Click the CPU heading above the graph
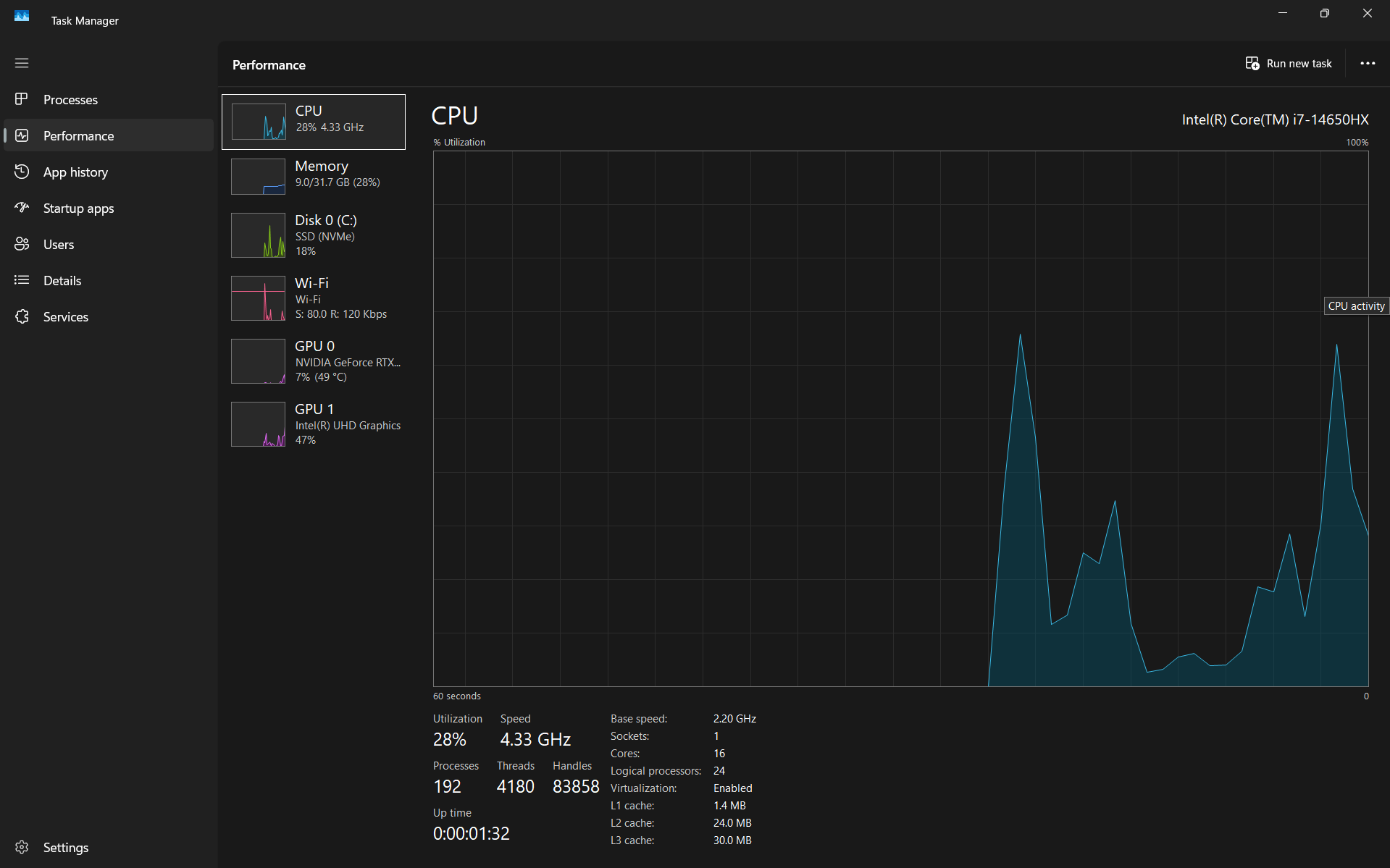Image resolution: width=1390 pixels, height=868 pixels. click(x=454, y=116)
